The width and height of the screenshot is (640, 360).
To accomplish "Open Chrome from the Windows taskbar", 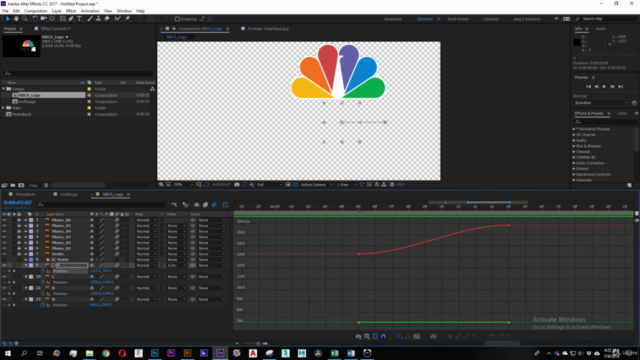I will [106, 353].
